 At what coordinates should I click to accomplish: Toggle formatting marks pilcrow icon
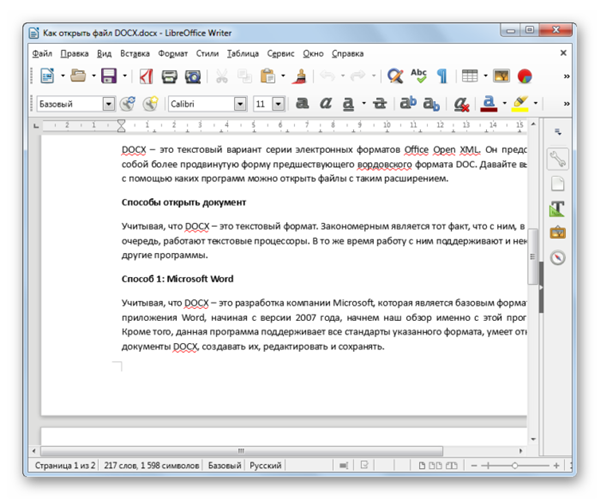pos(442,76)
